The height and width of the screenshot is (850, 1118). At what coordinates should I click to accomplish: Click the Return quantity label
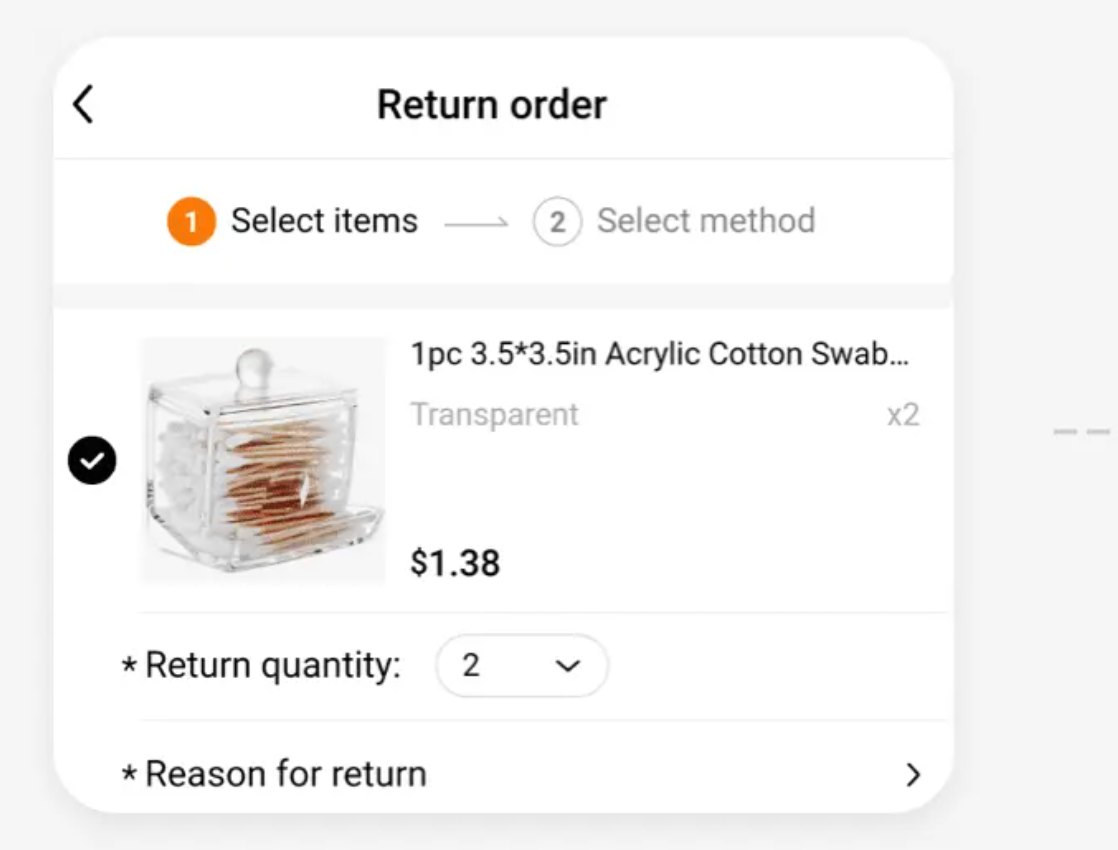tap(273, 665)
